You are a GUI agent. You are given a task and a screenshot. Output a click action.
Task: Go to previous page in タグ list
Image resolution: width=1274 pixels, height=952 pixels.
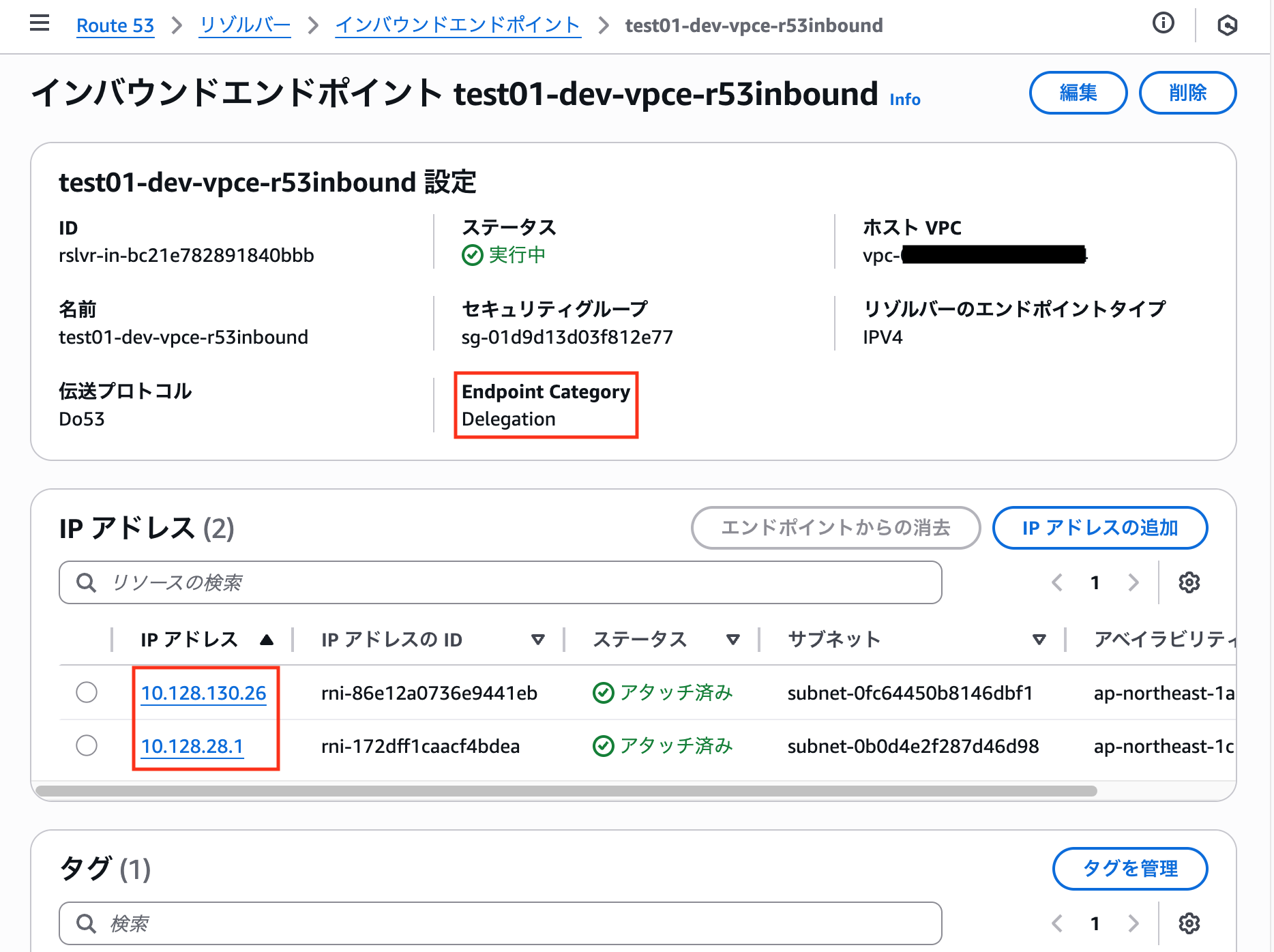click(1056, 923)
